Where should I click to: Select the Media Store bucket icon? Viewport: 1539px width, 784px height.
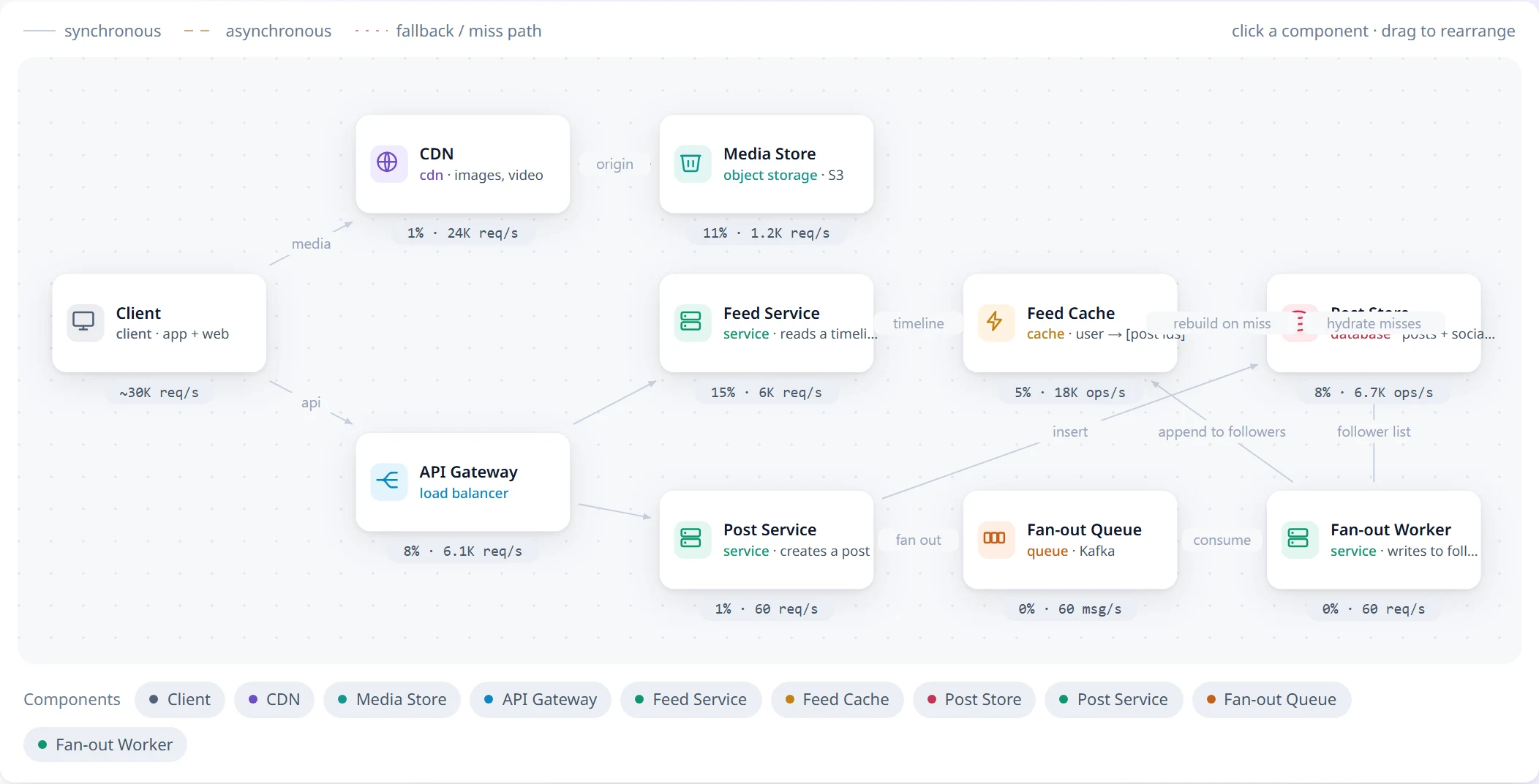coord(692,163)
